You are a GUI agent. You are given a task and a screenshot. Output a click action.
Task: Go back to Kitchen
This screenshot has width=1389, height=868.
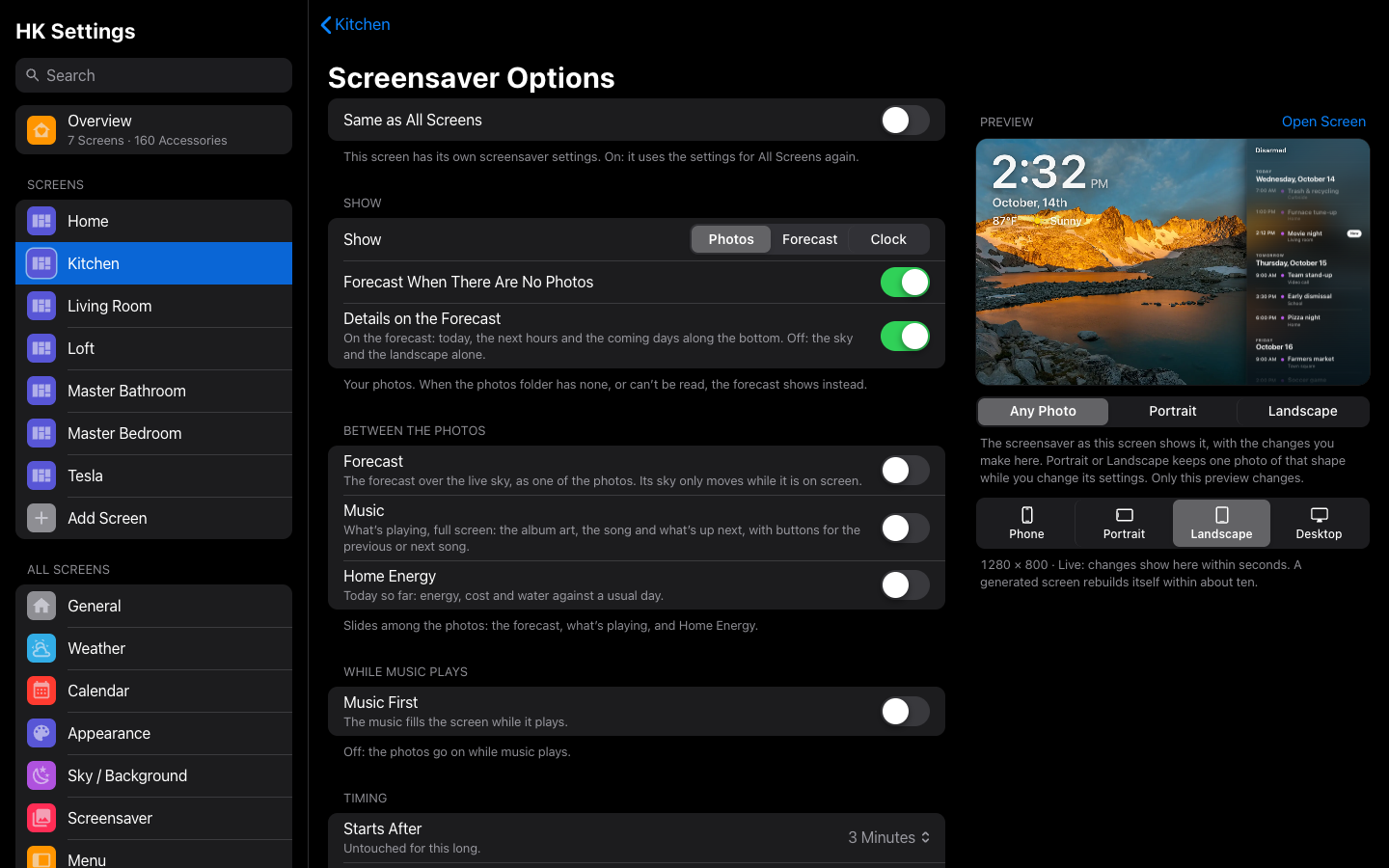(355, 24)
